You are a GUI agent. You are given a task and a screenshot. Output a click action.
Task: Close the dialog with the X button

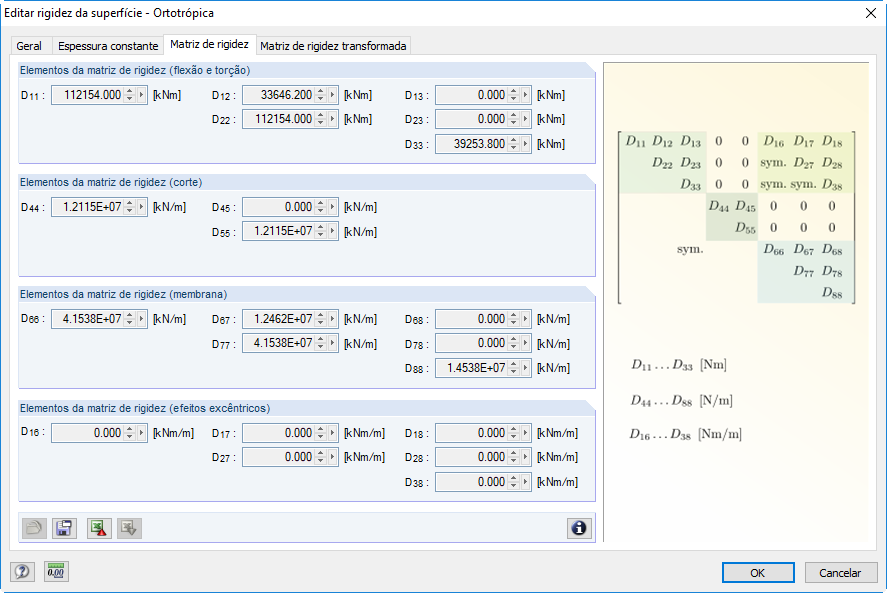click(x=868, y=13)
